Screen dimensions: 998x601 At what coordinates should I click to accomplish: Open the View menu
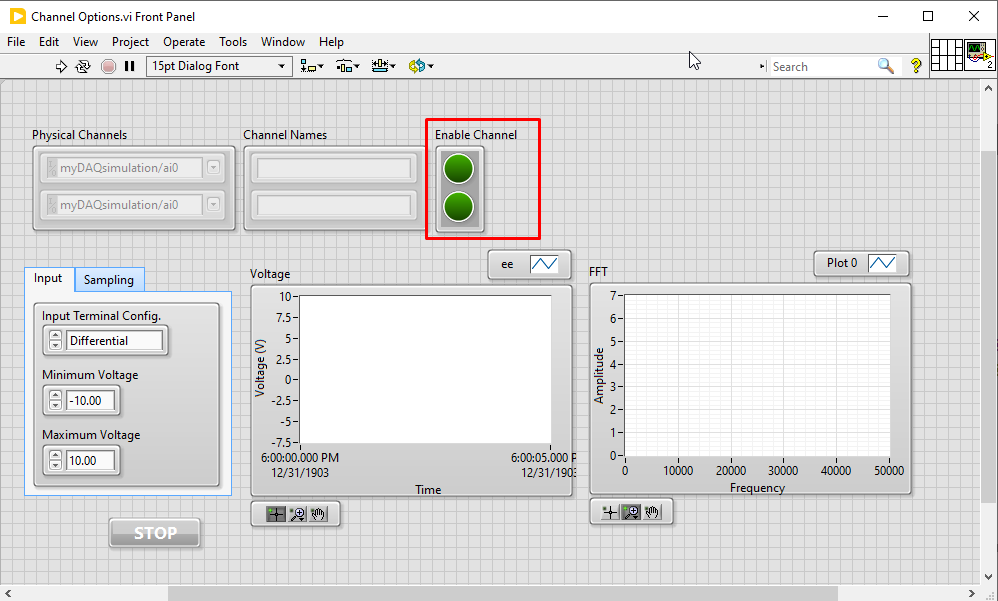coord(85,42)
